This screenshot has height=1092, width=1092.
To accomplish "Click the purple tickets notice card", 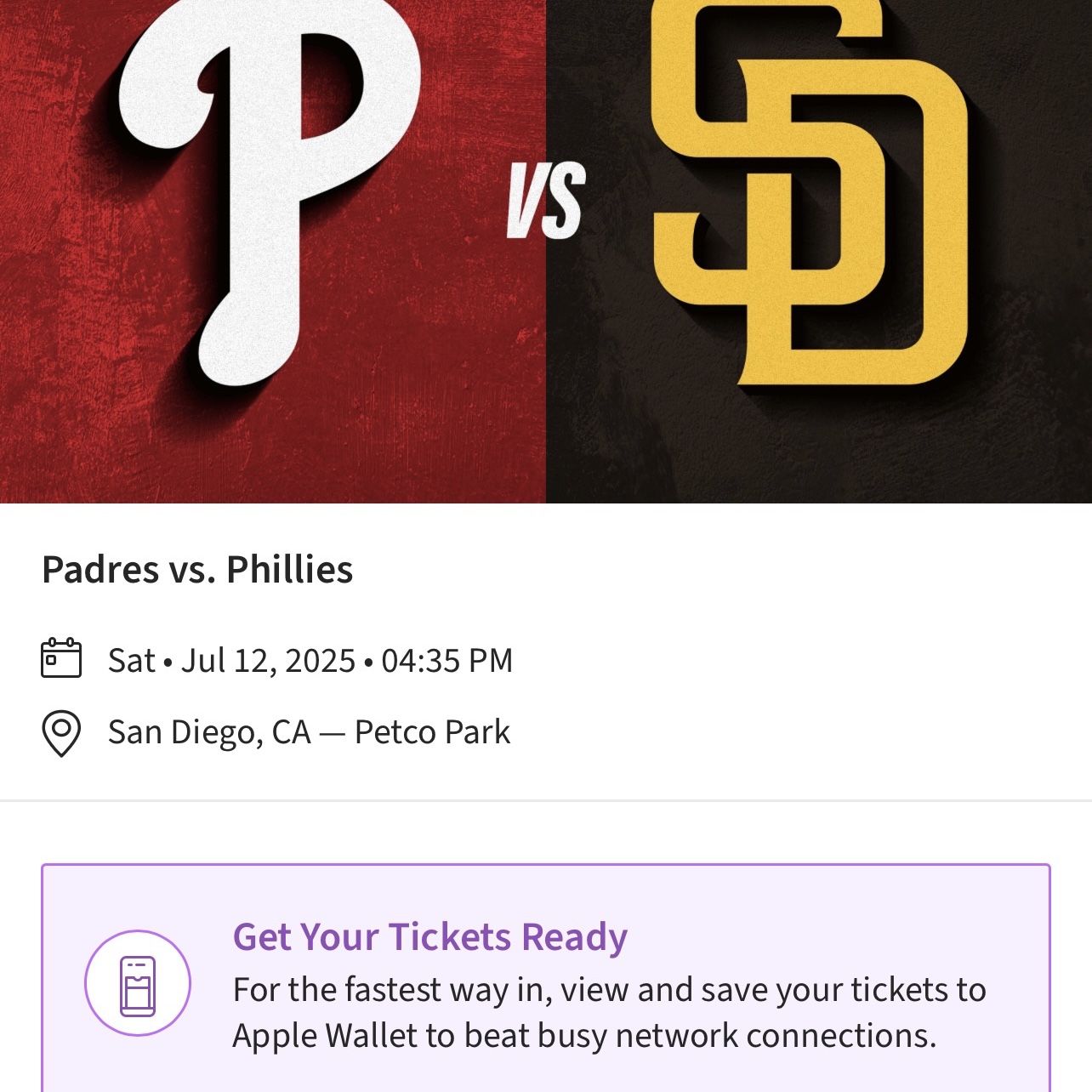I will pyautogui.click(x=546, y=978).
